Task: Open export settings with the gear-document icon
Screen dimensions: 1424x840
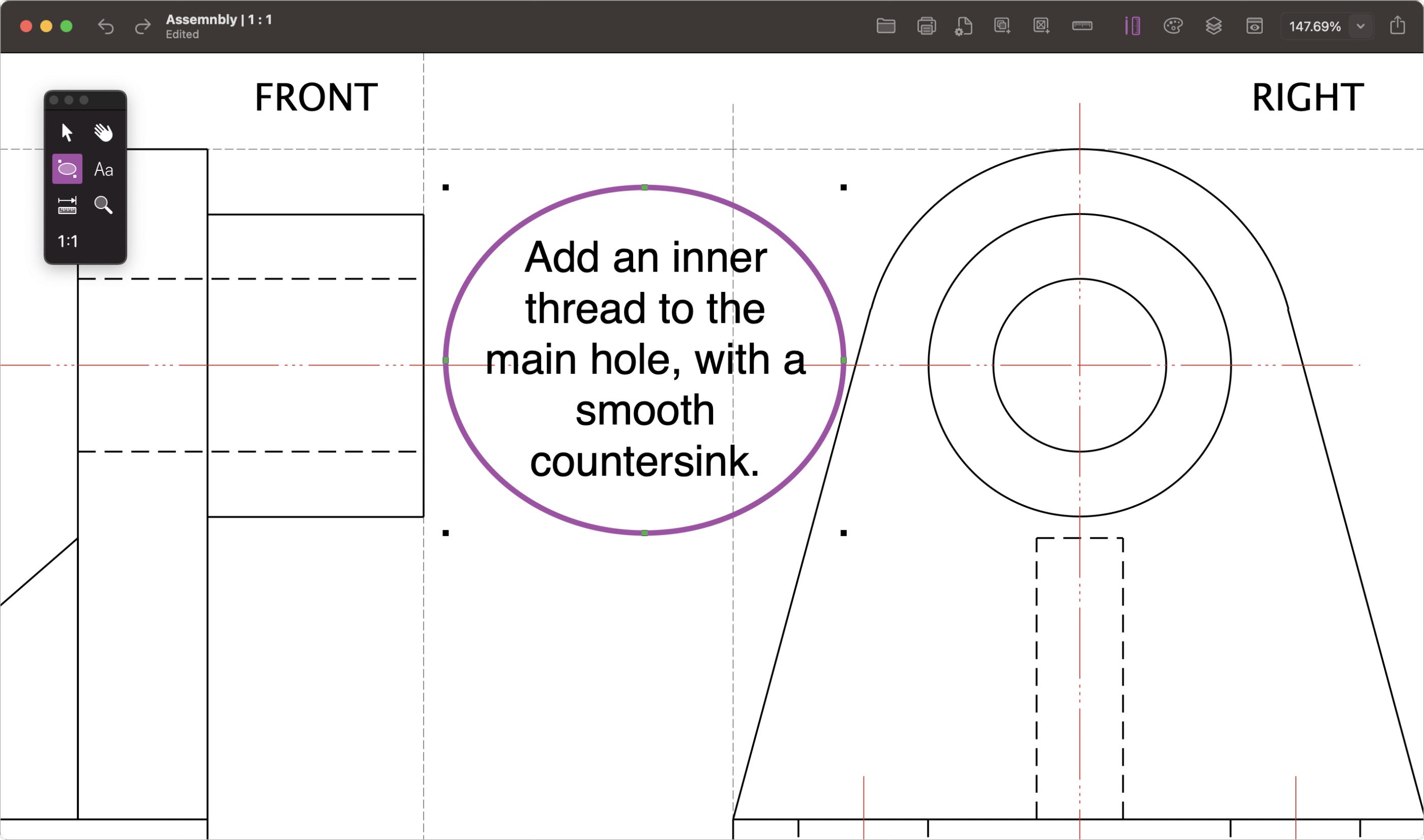Action: 964,26
